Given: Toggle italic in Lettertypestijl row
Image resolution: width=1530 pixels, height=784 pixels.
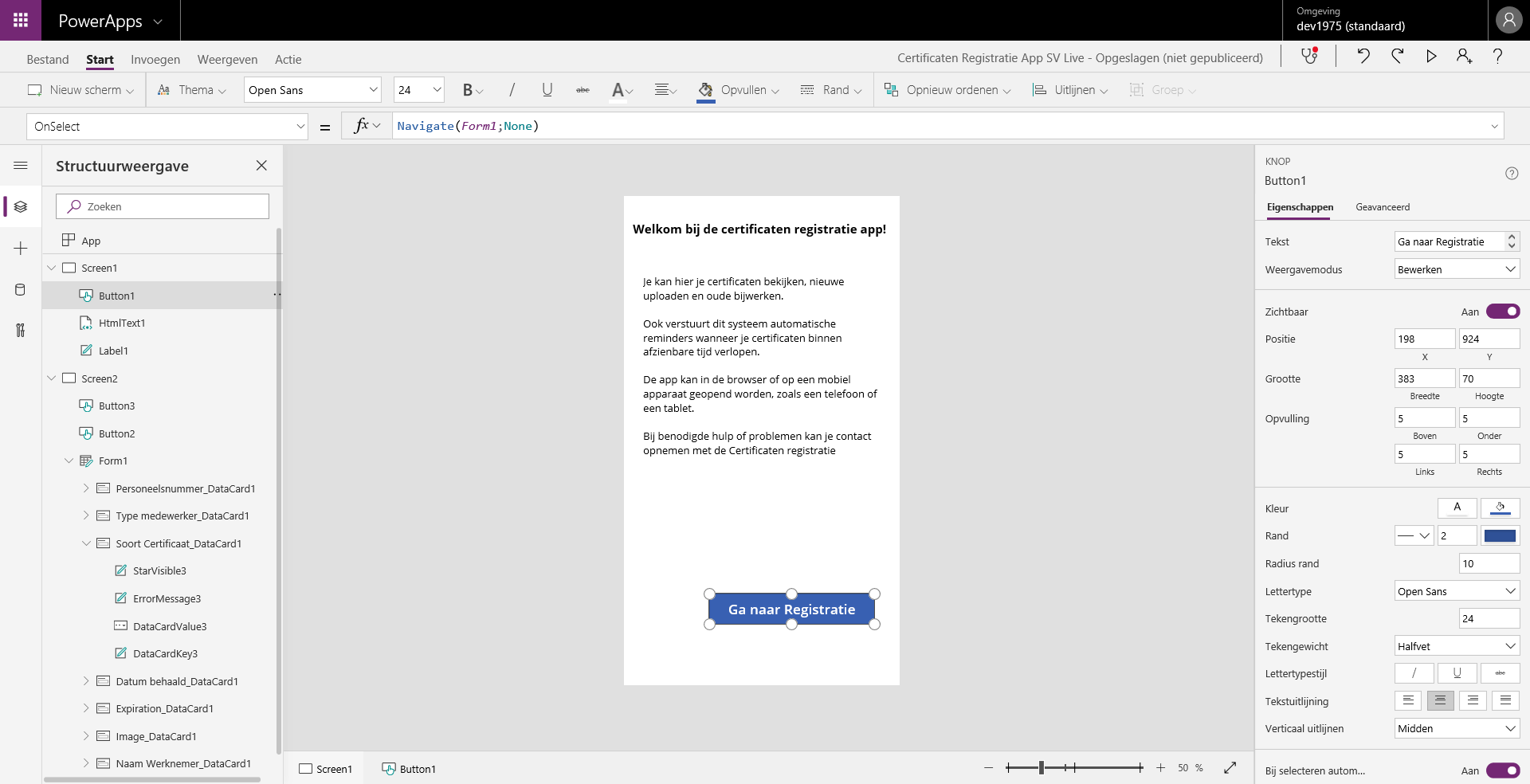Looking at the screenshot, I should [1414, 673].
